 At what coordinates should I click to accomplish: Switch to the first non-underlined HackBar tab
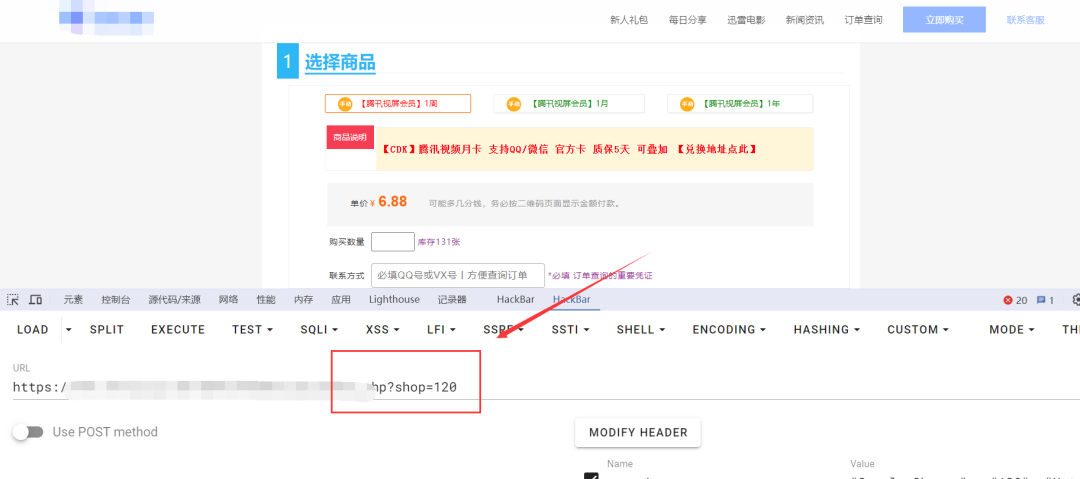point(516,300)
